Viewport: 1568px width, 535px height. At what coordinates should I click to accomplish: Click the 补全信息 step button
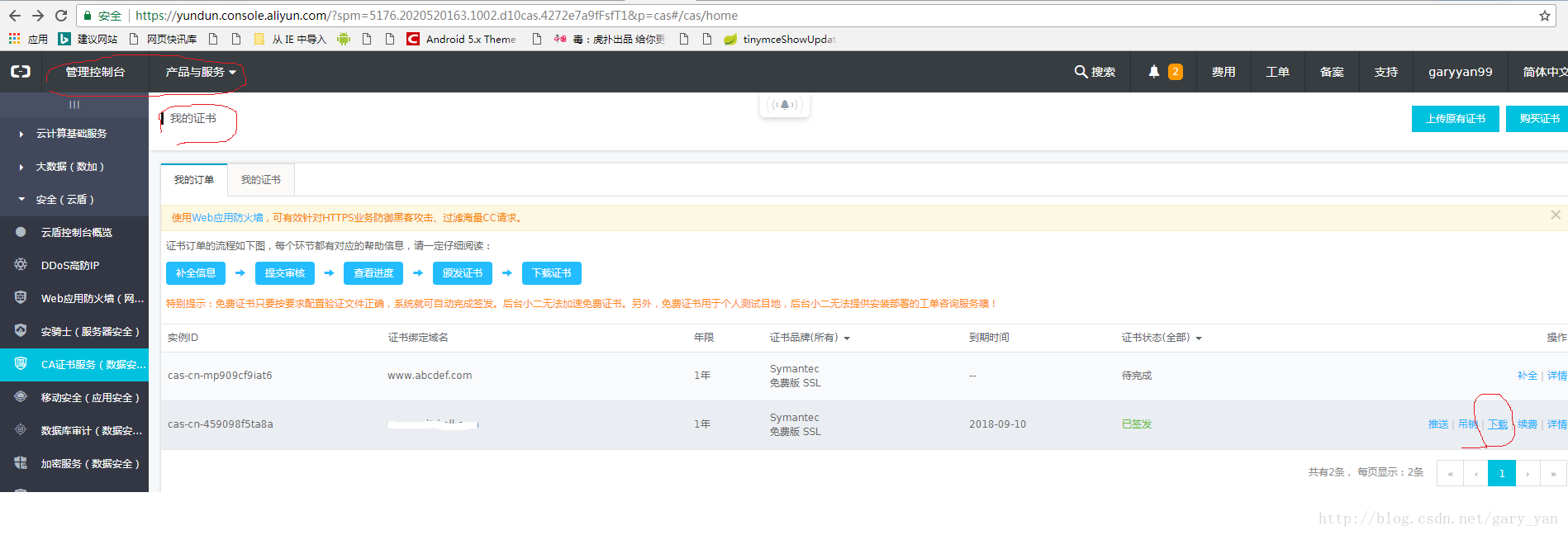(x=196, y=273)
